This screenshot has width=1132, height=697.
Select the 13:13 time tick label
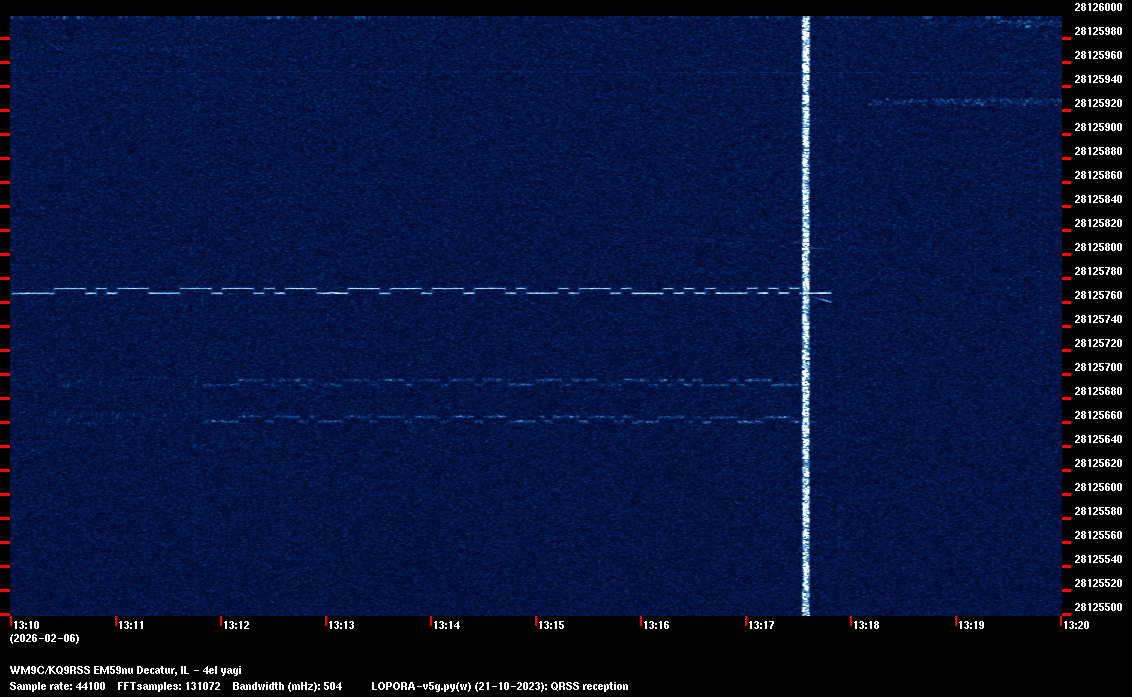pyautogui.click(x=342, y=626)
